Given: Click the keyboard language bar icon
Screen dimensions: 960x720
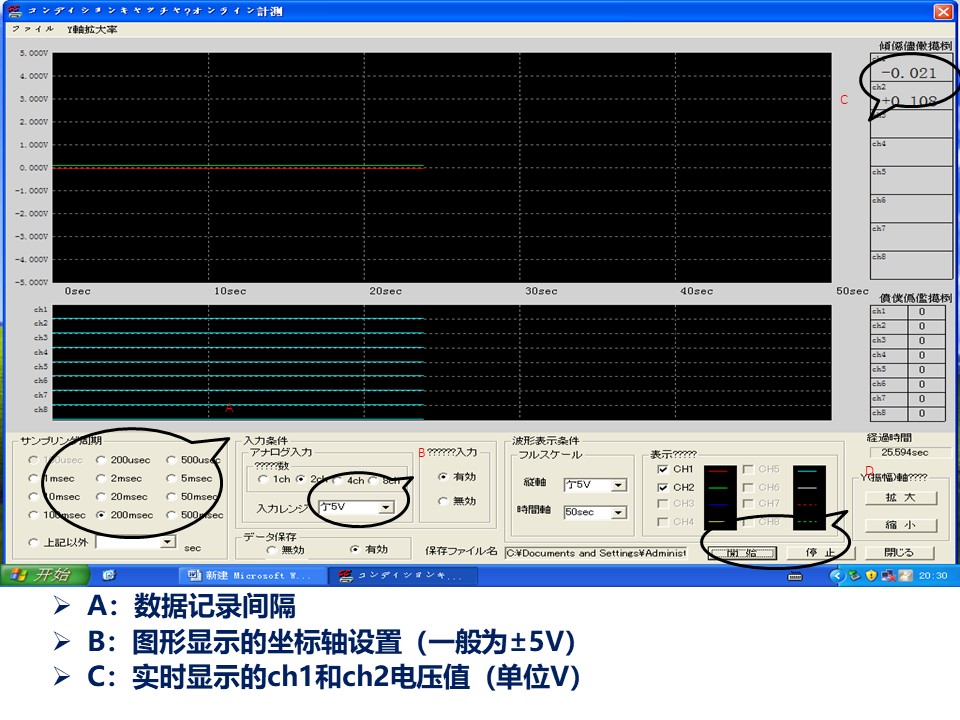Looking at the screenshot, I should [x=795, y=576].
